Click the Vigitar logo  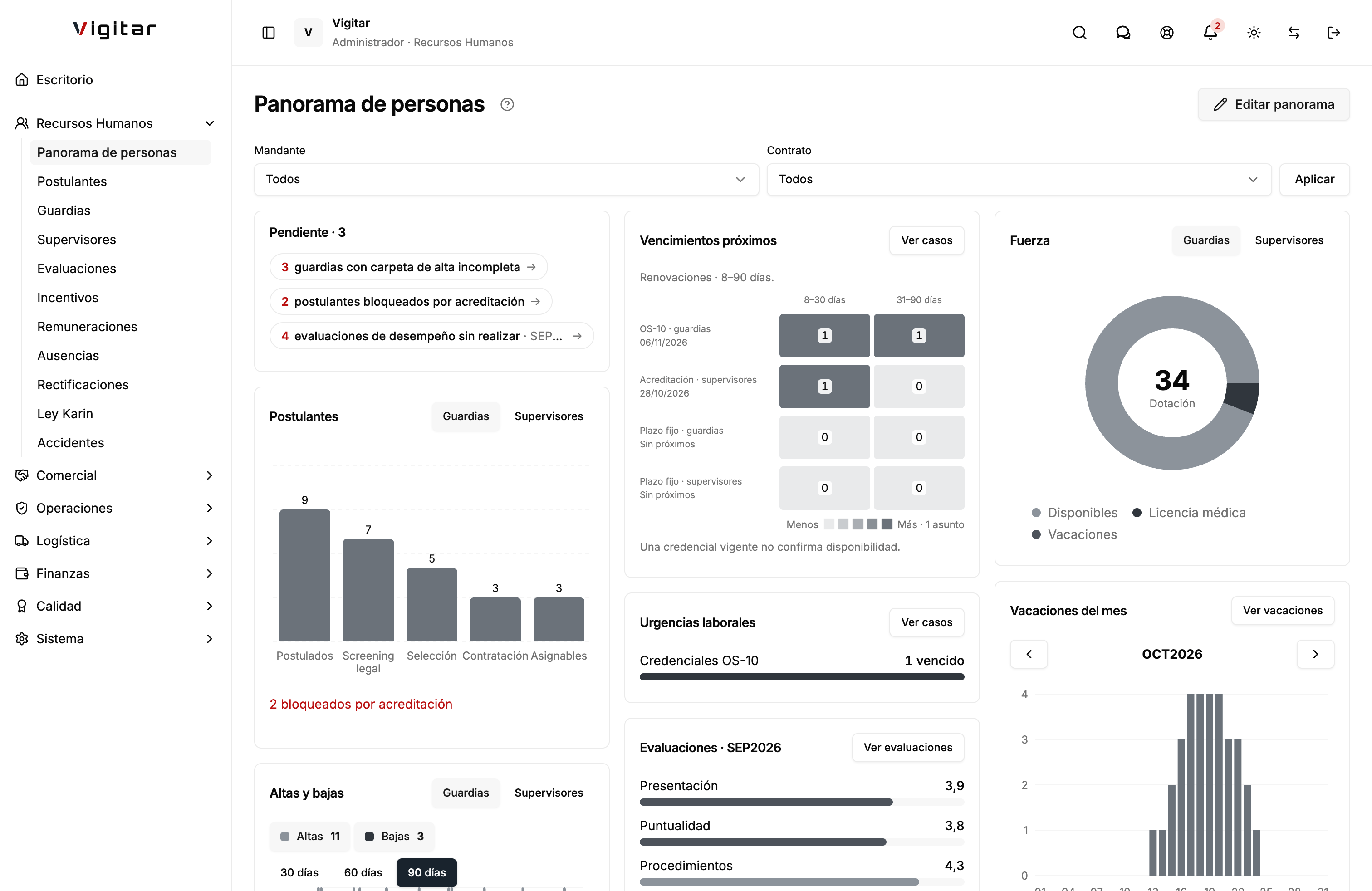[x=114, y=29]
